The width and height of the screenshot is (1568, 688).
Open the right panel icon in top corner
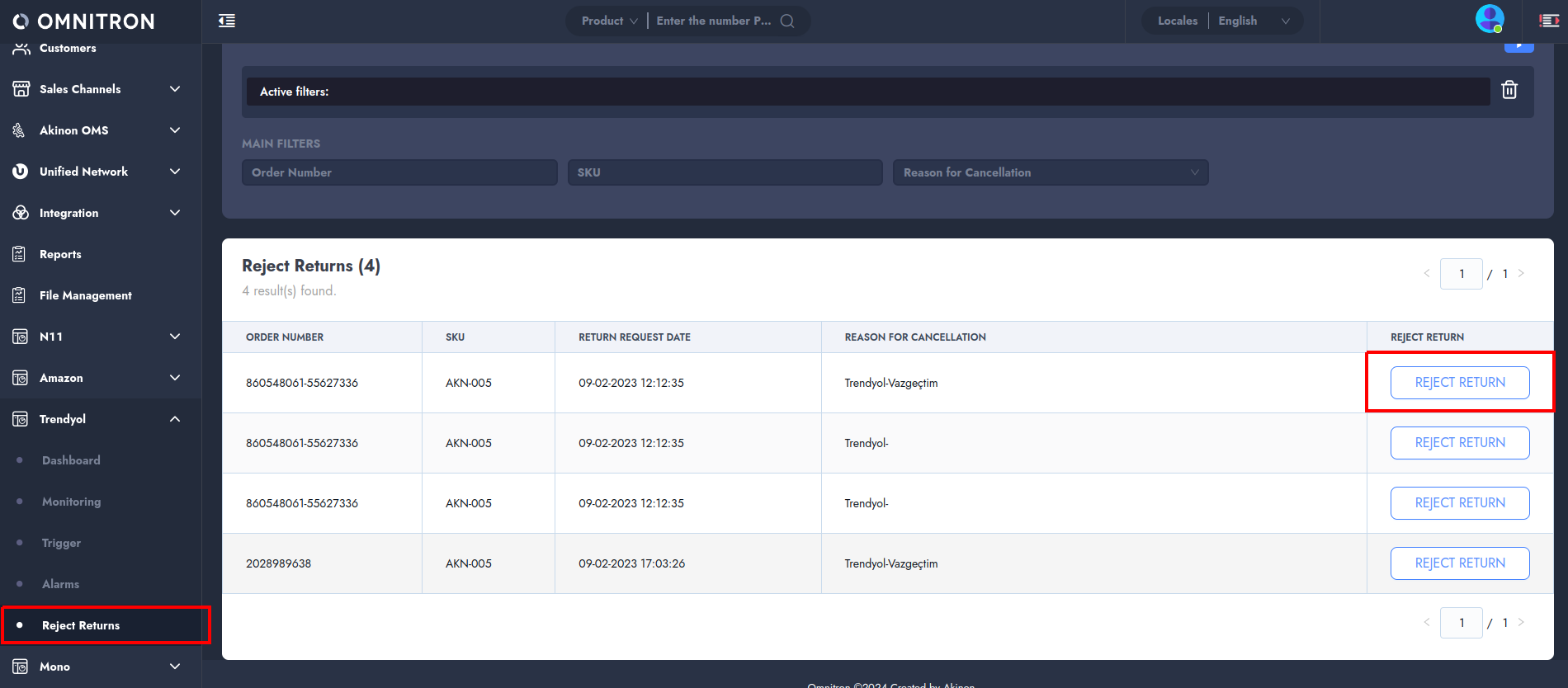click(x=1549, y=21)
